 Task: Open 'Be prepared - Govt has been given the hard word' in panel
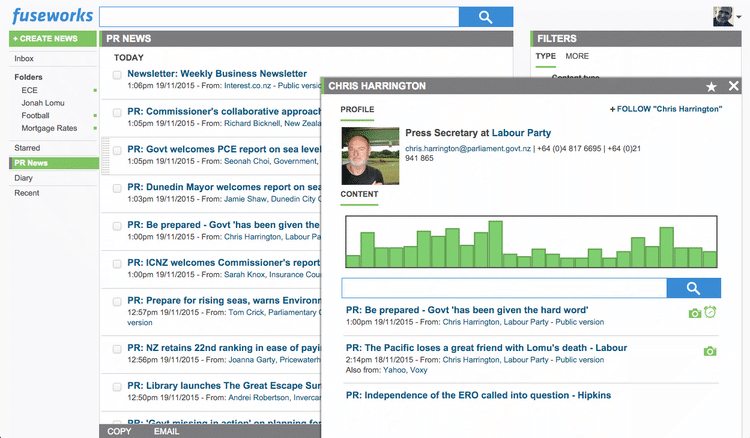[467, 310]
